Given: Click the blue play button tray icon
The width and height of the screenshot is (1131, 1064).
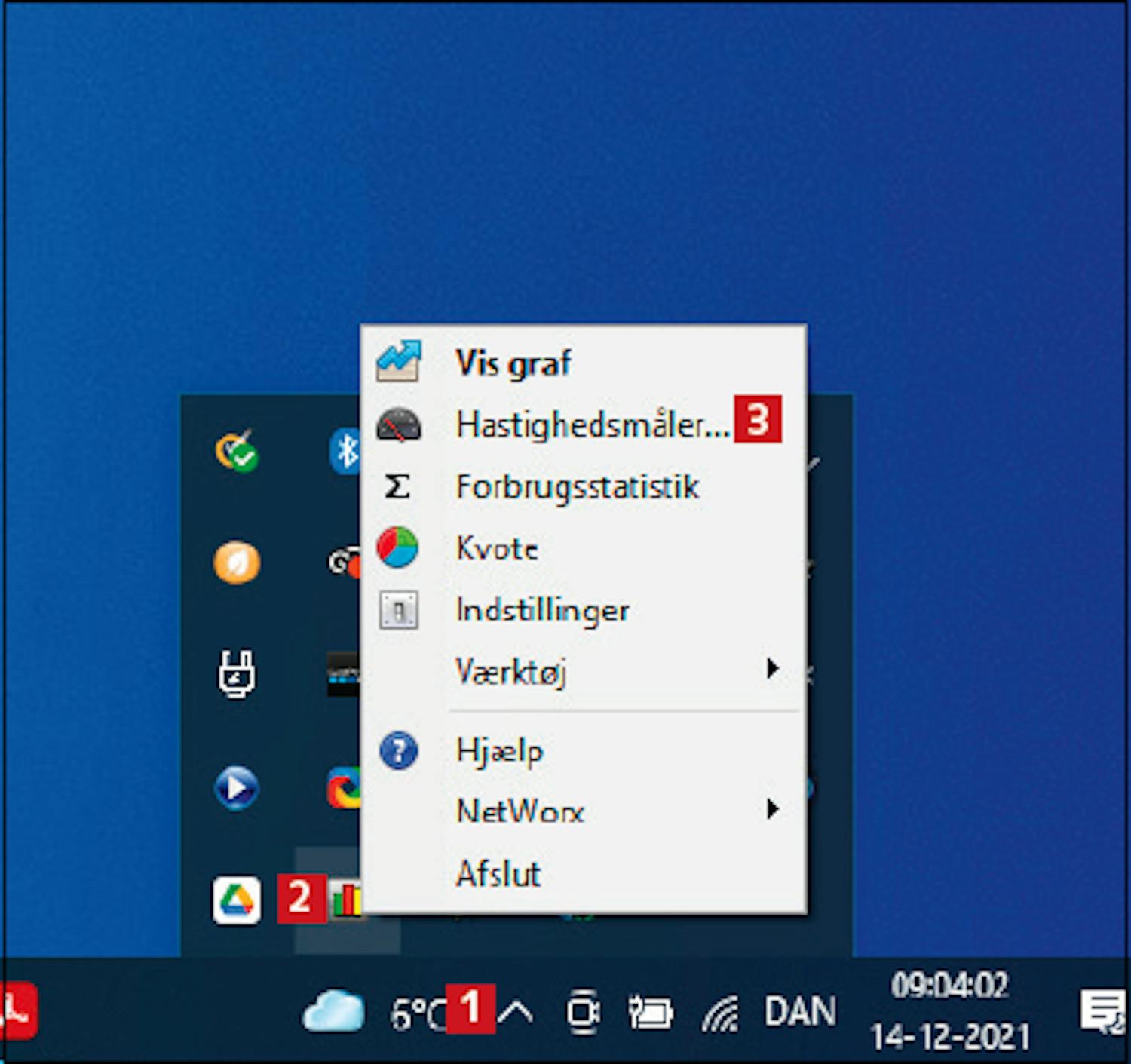Looking at the screenshot, I should [x=237, y=788].
